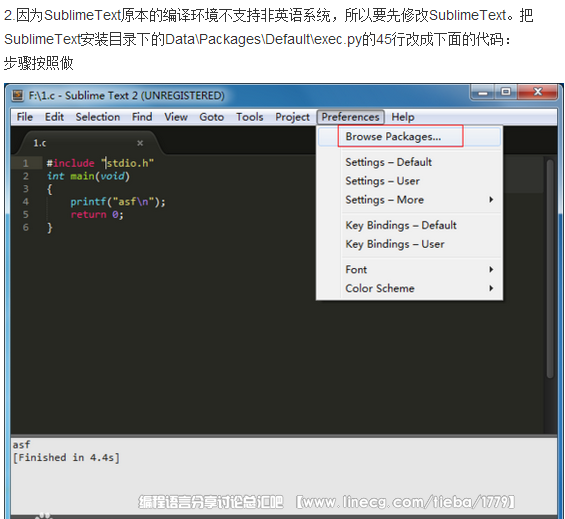Open the Project menu

292,117
